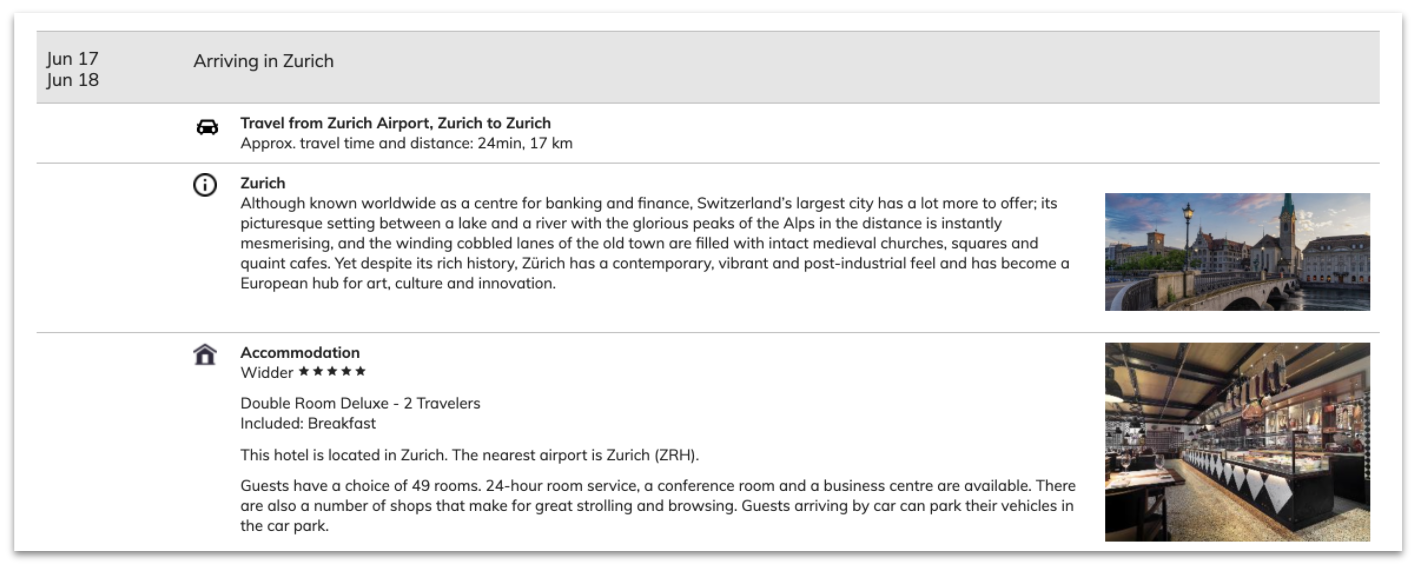The height and width of the screenshot is (568, 1416).
Task: Click the Zurich description paragraph
Action: [655, 243]
